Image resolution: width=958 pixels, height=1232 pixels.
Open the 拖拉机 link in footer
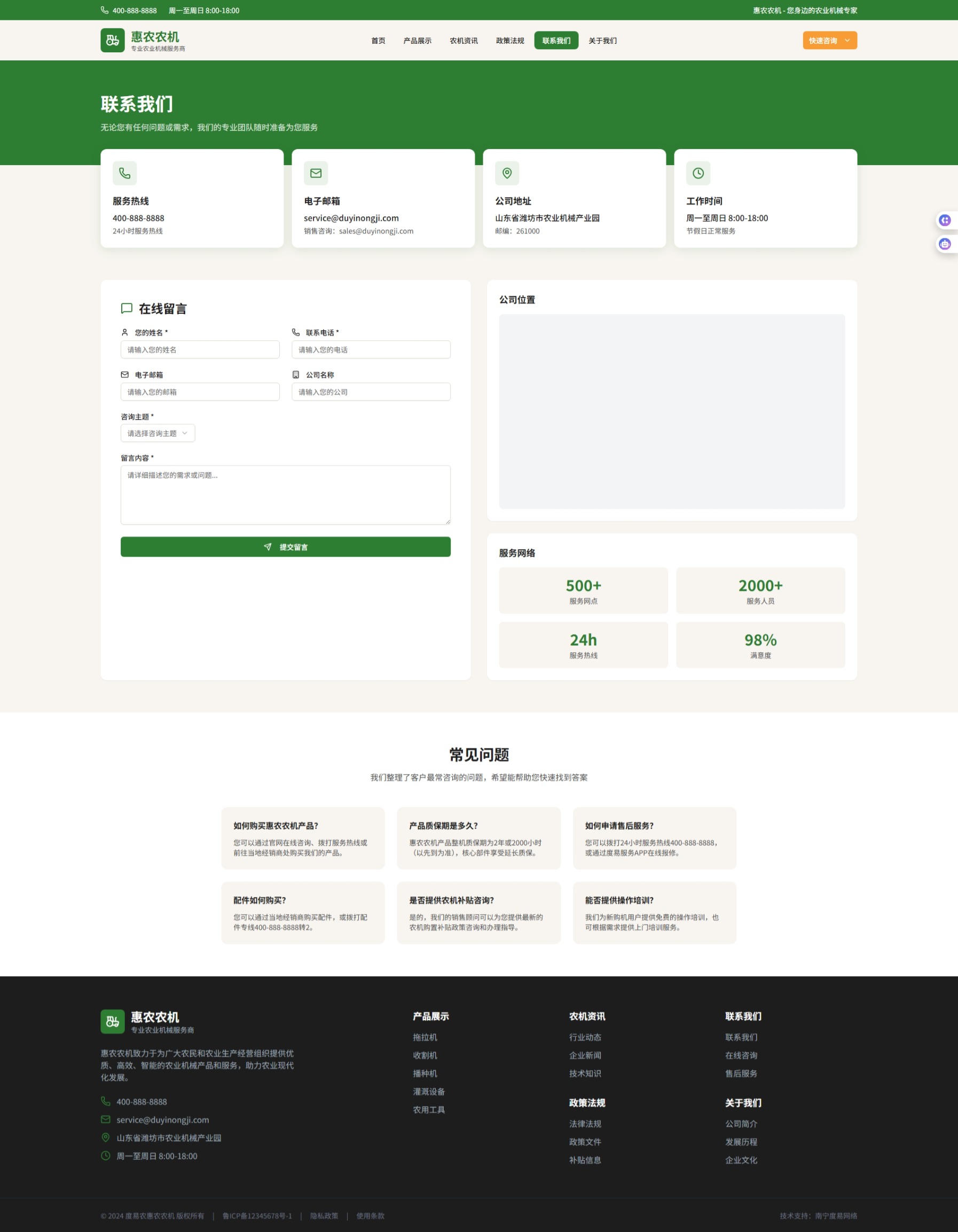425,1038
